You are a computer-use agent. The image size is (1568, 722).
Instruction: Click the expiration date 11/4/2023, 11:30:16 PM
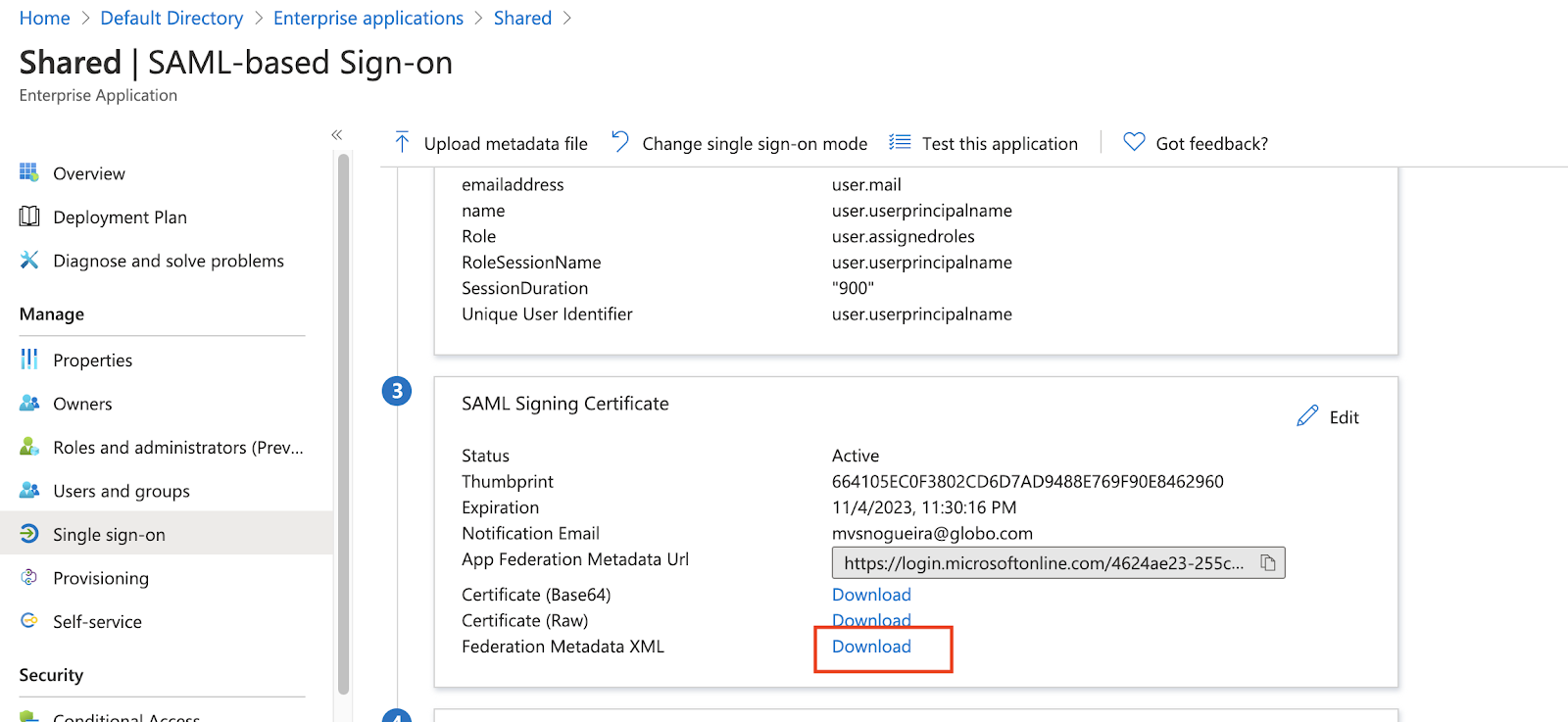coord(924,507)
